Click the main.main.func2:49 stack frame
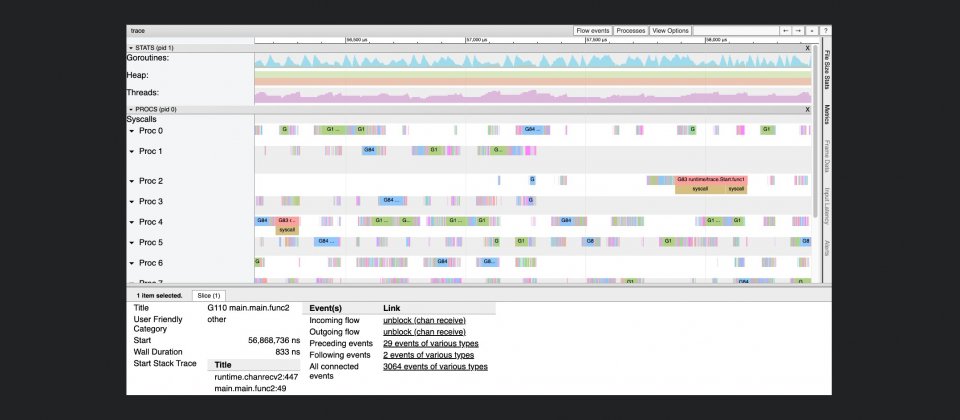The height and width of the screenshot is (420, 960). pos(250,389)
